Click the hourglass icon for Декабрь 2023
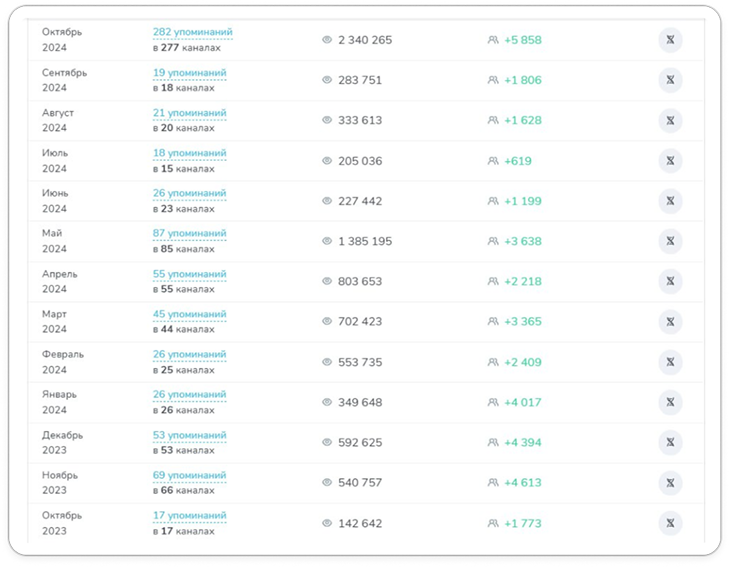The height and width of the screenshot is (567, 730). 670,442
